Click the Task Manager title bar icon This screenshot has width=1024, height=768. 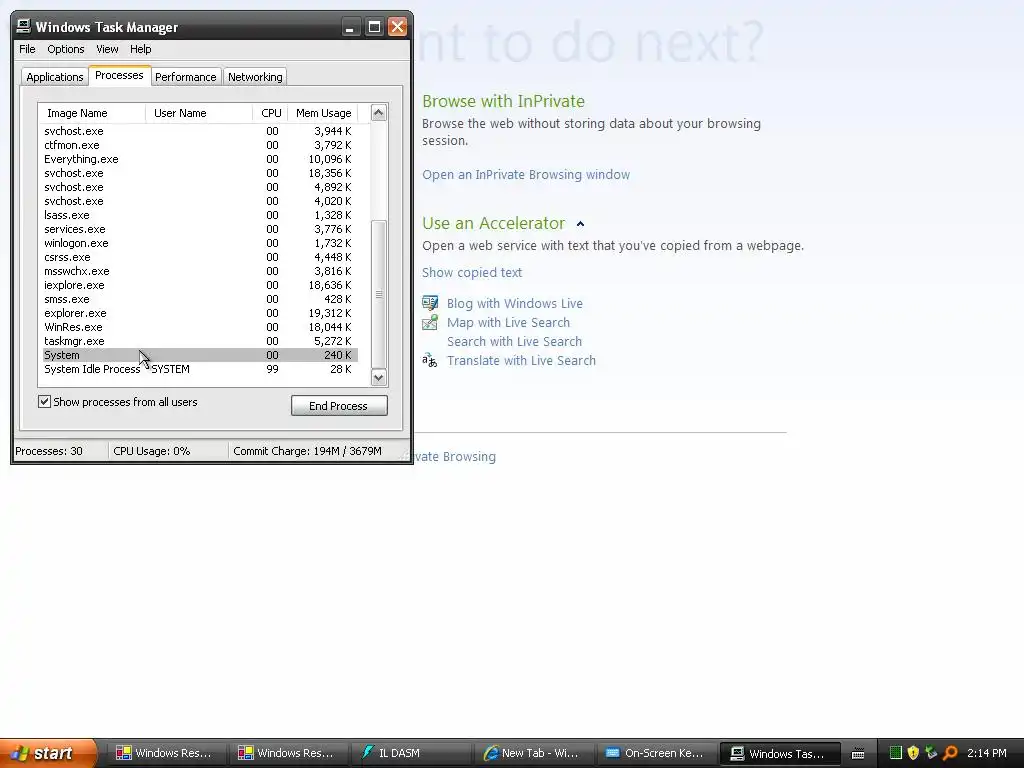pos(24,26)
